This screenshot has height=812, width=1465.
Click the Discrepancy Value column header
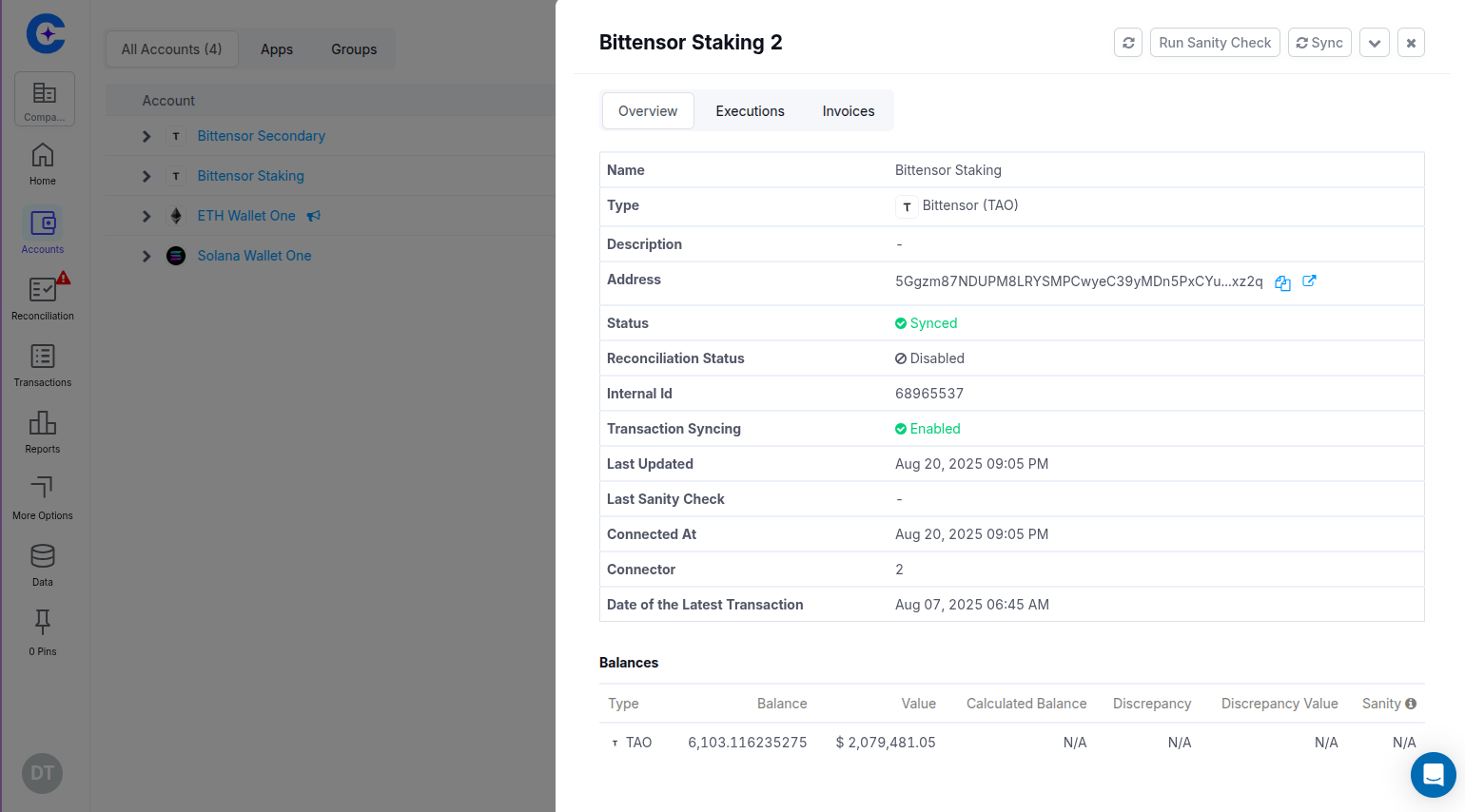1279,704
